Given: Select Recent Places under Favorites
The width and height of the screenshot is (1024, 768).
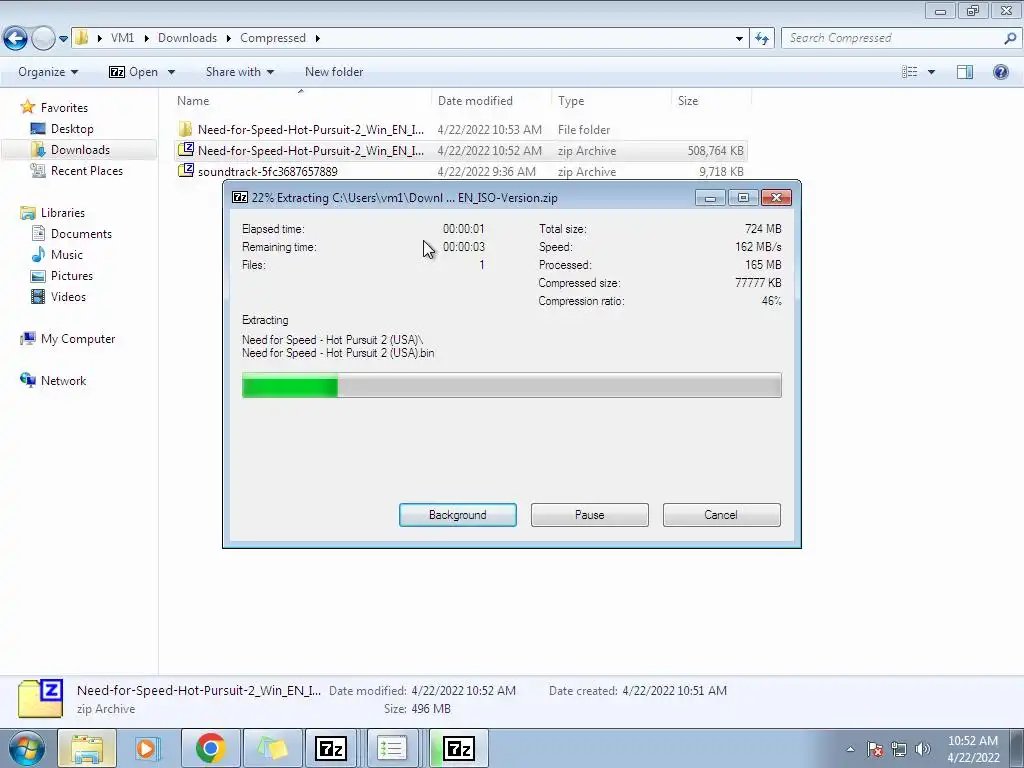Looking at the screenshot, I should point(87,170).
